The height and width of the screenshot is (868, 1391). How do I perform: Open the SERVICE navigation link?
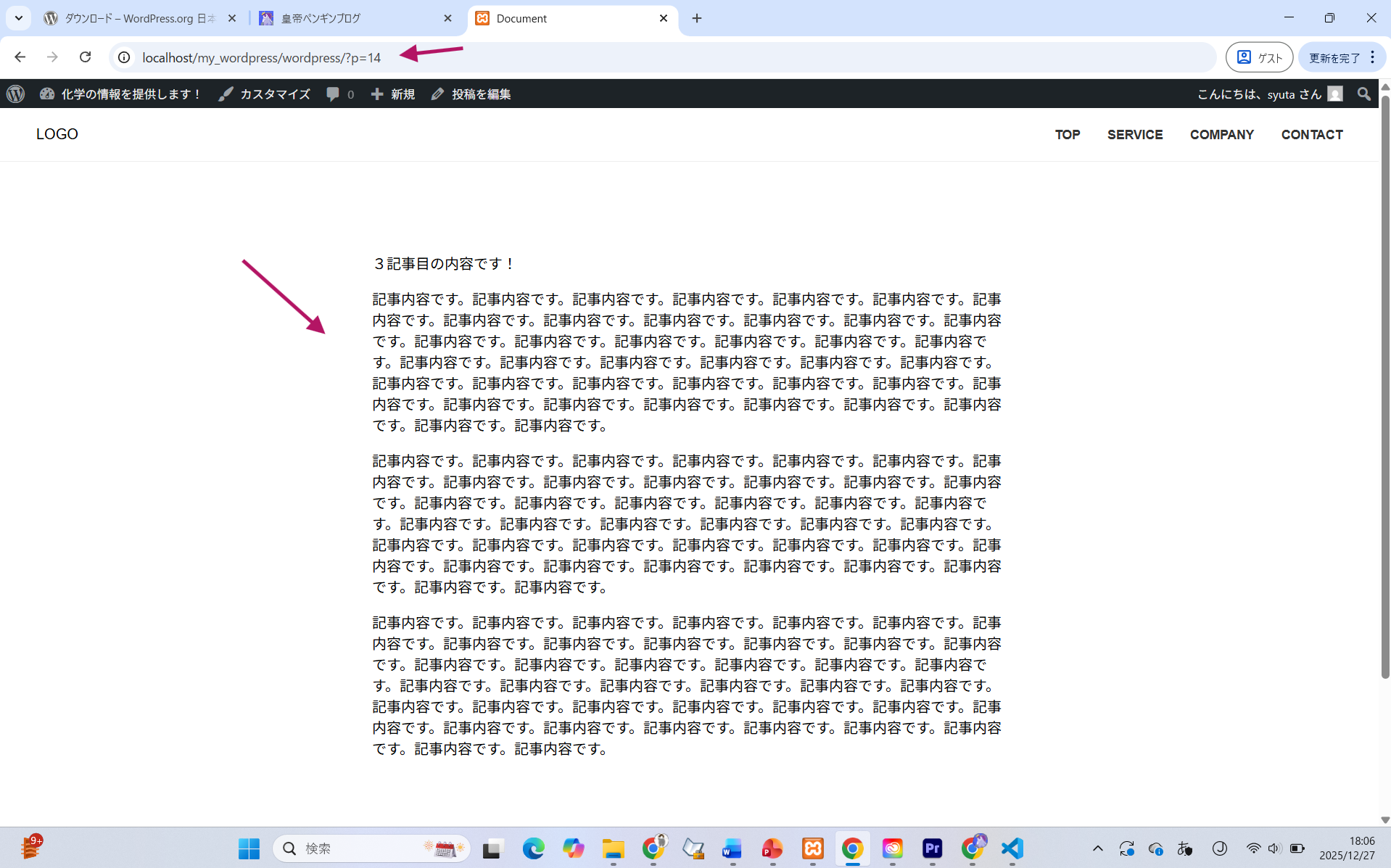(x=1134, y=135)
